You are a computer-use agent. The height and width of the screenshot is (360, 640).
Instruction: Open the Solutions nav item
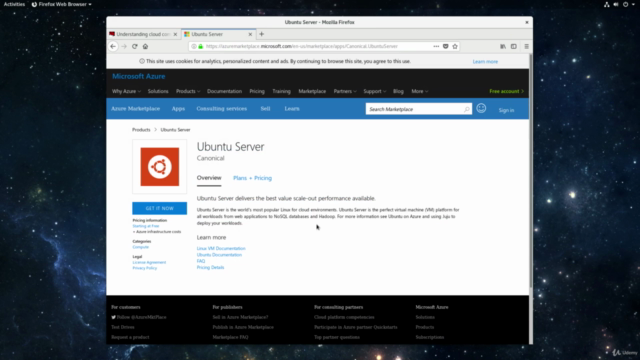tap(158, 91)
